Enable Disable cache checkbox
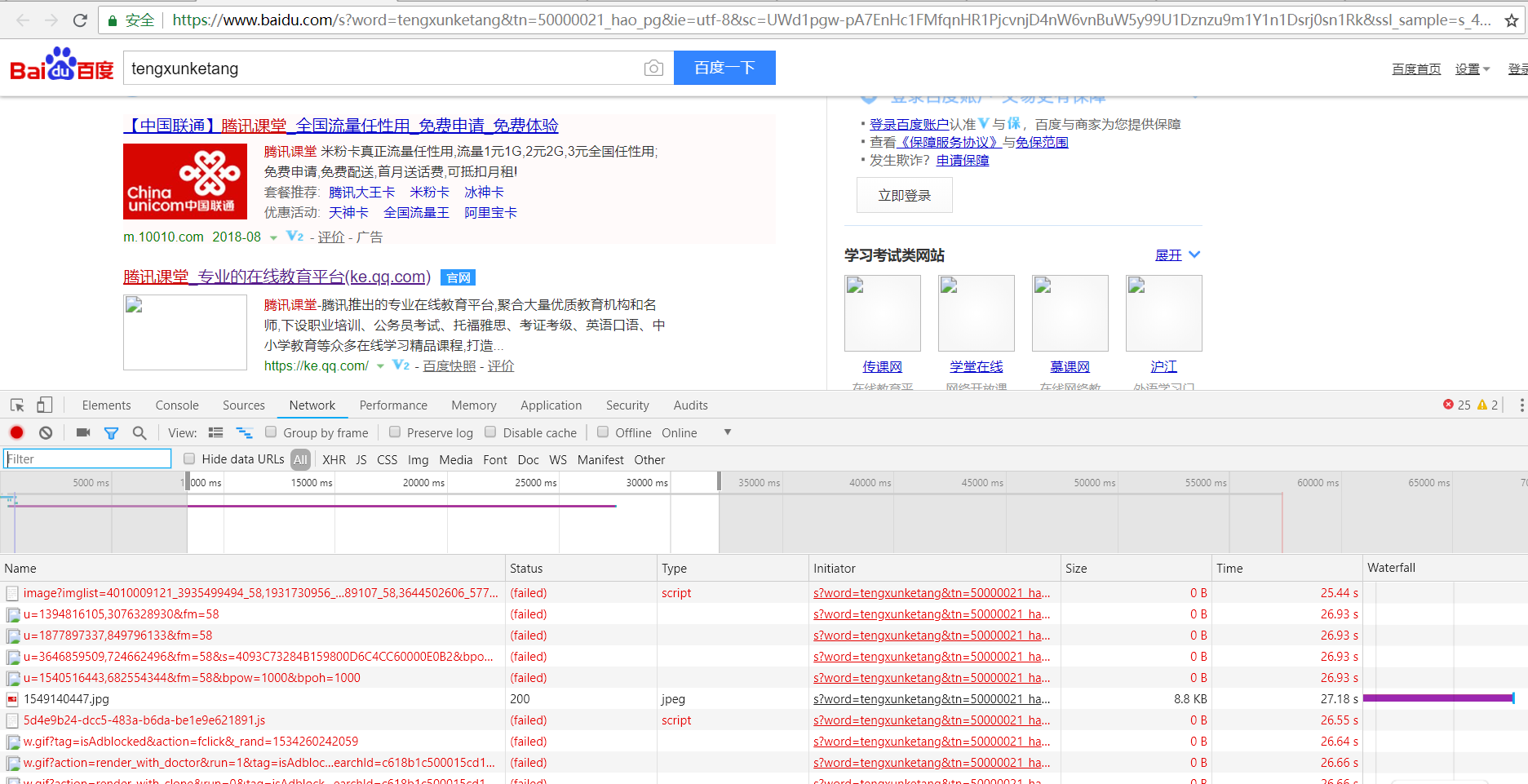 [x=490, y=432]
